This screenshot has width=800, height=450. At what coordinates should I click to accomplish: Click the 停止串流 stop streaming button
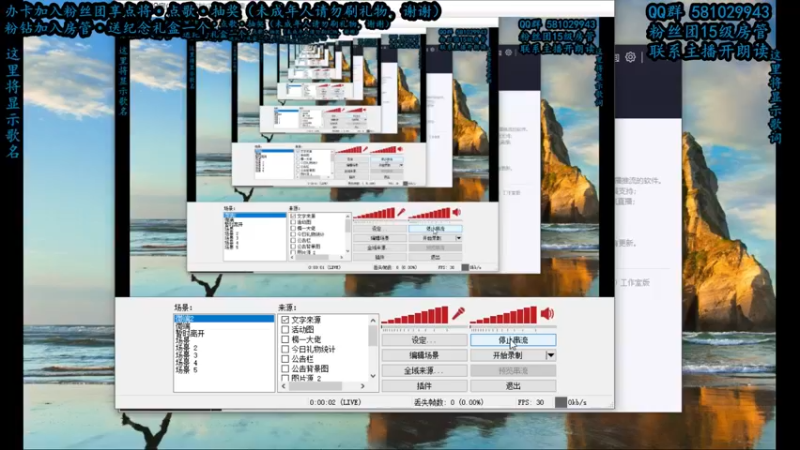513,340
